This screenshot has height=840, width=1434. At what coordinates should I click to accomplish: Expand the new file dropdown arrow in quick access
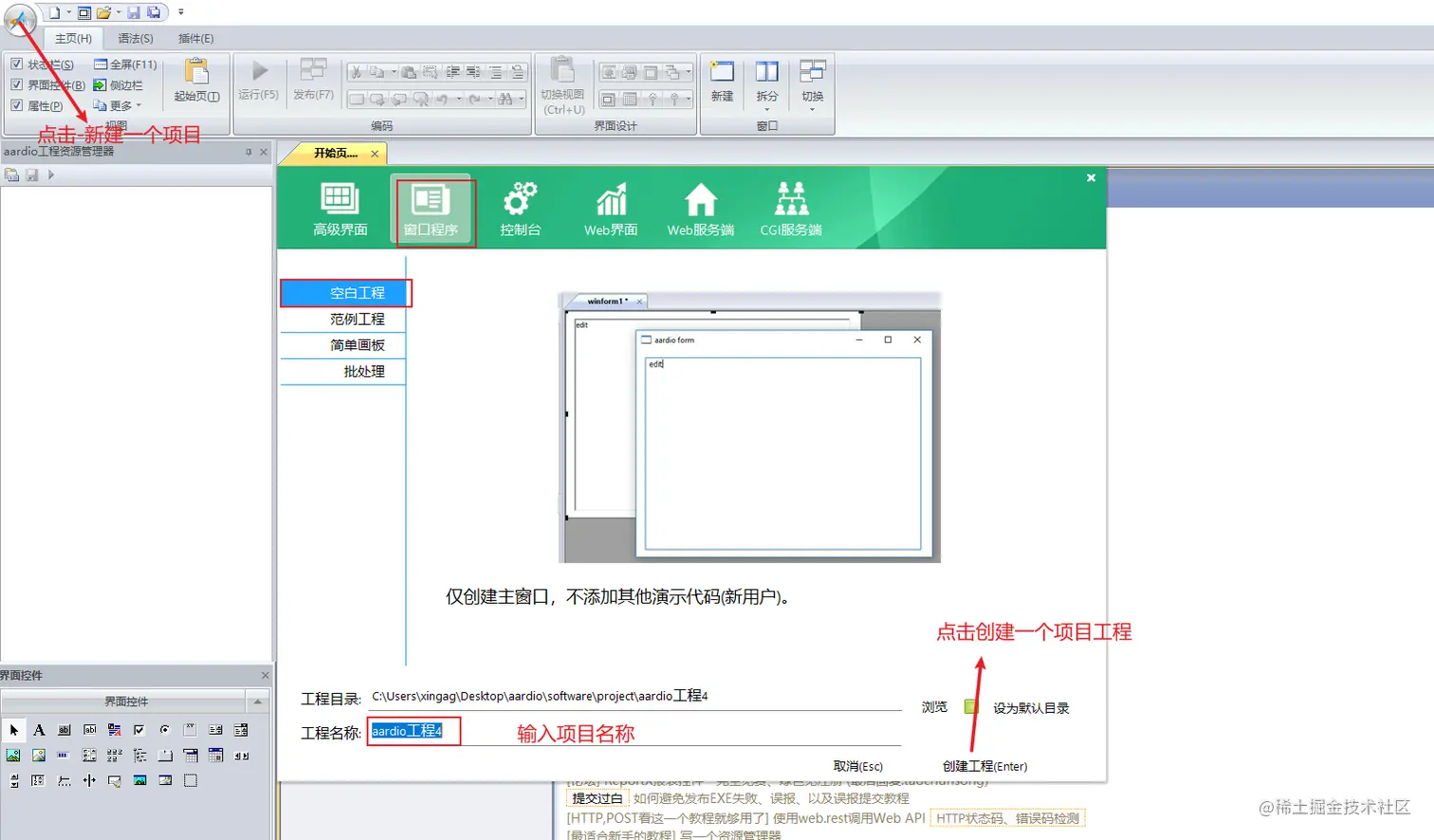[69, 12]
